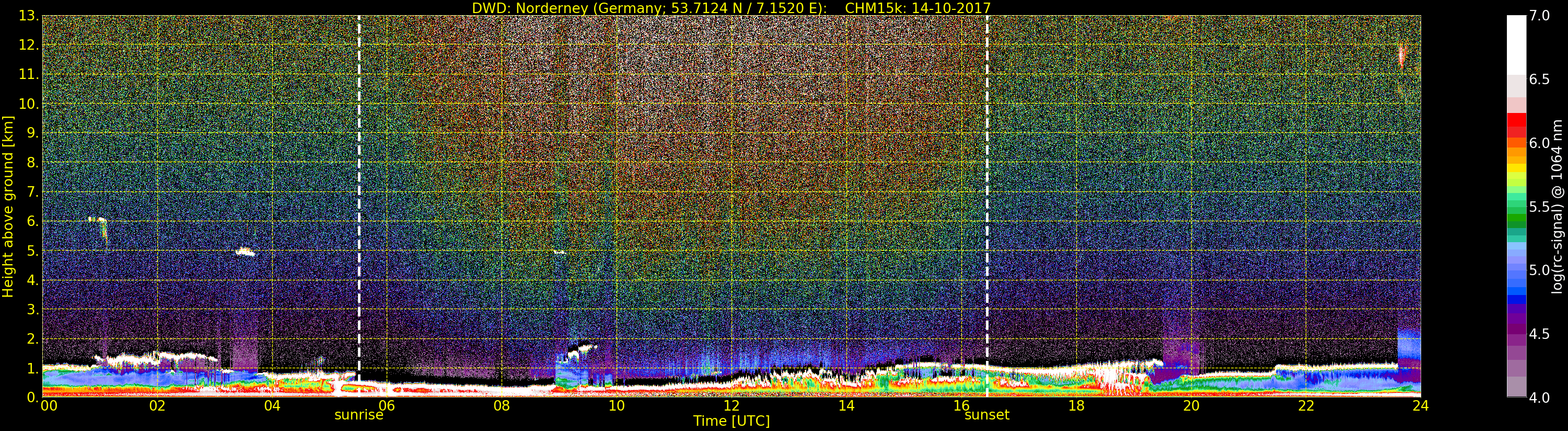This screenshot has width=1568, height=431.
Task: Click the '20' time axis tick label
Action: (x=1191, y=405)
